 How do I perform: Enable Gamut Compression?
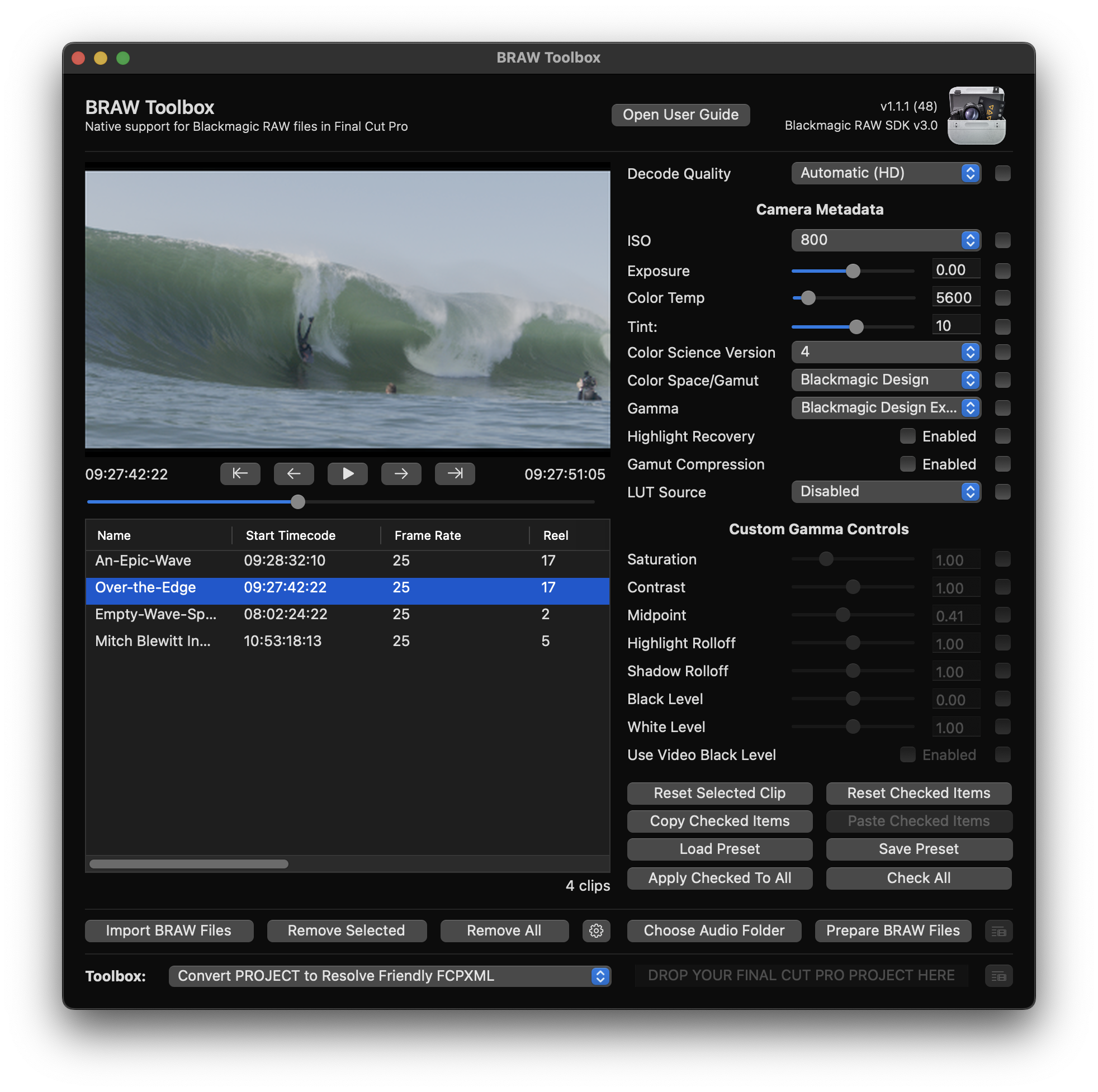[x=907, y=464]
